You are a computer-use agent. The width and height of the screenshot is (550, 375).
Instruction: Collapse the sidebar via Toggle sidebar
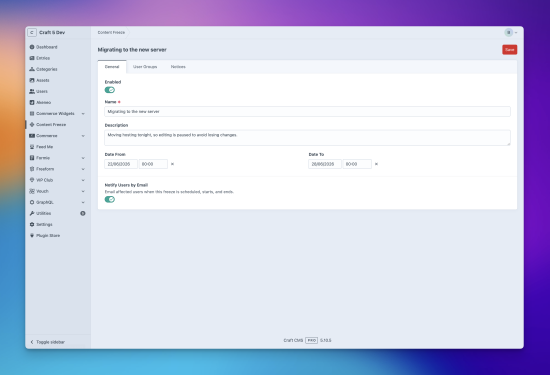click(x=47, y=342)
